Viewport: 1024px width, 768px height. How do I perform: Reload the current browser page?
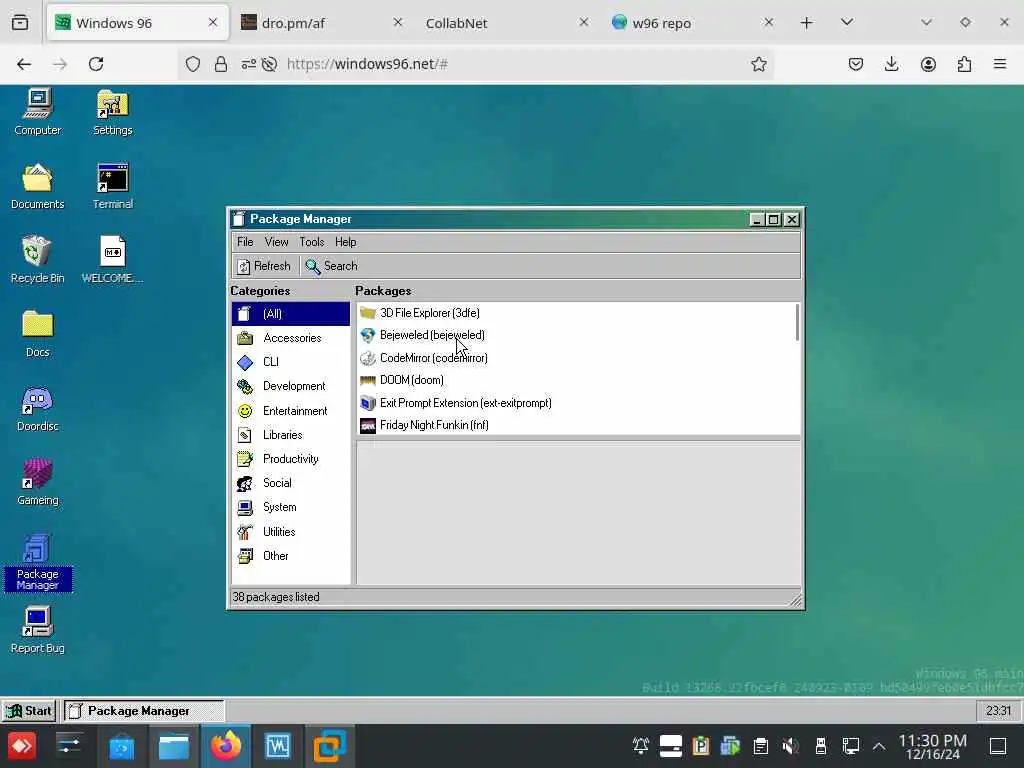96,64
